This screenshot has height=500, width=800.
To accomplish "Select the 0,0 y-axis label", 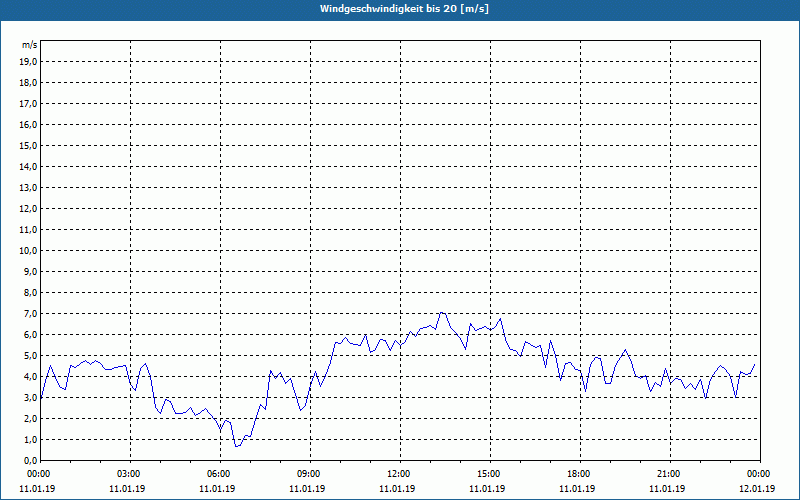I will [x=30, y=460].
